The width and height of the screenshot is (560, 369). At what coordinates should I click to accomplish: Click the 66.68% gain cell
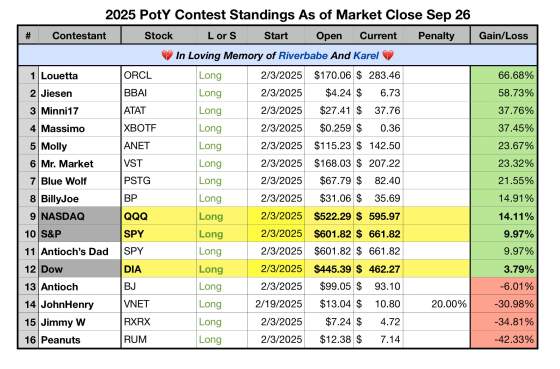tap(504, 75)
